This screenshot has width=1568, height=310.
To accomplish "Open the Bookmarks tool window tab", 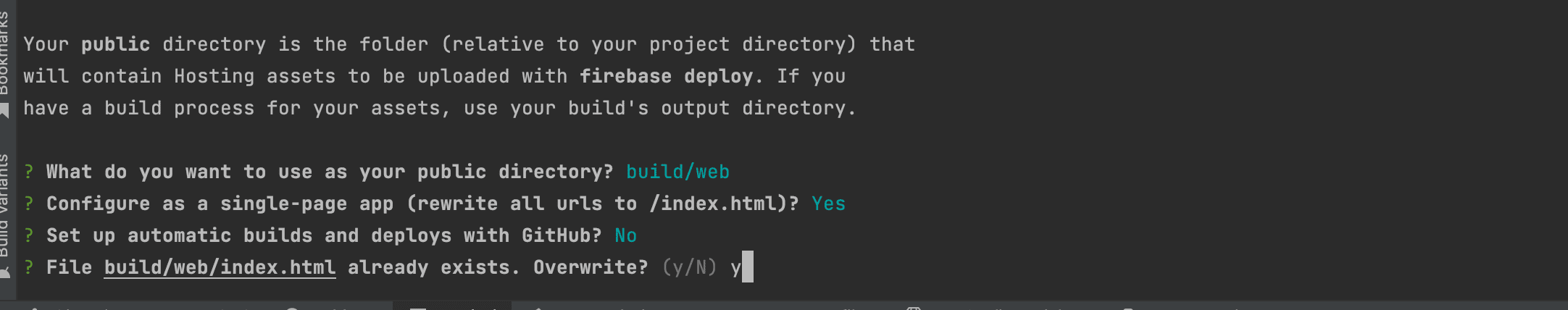I will pos(4,54).
